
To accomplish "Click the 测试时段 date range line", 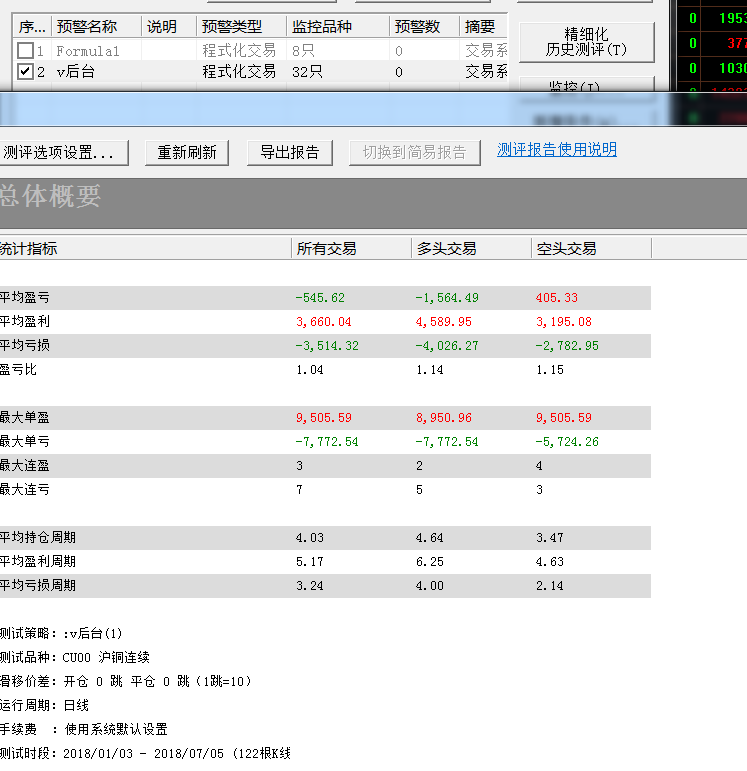I will [146, 753].
